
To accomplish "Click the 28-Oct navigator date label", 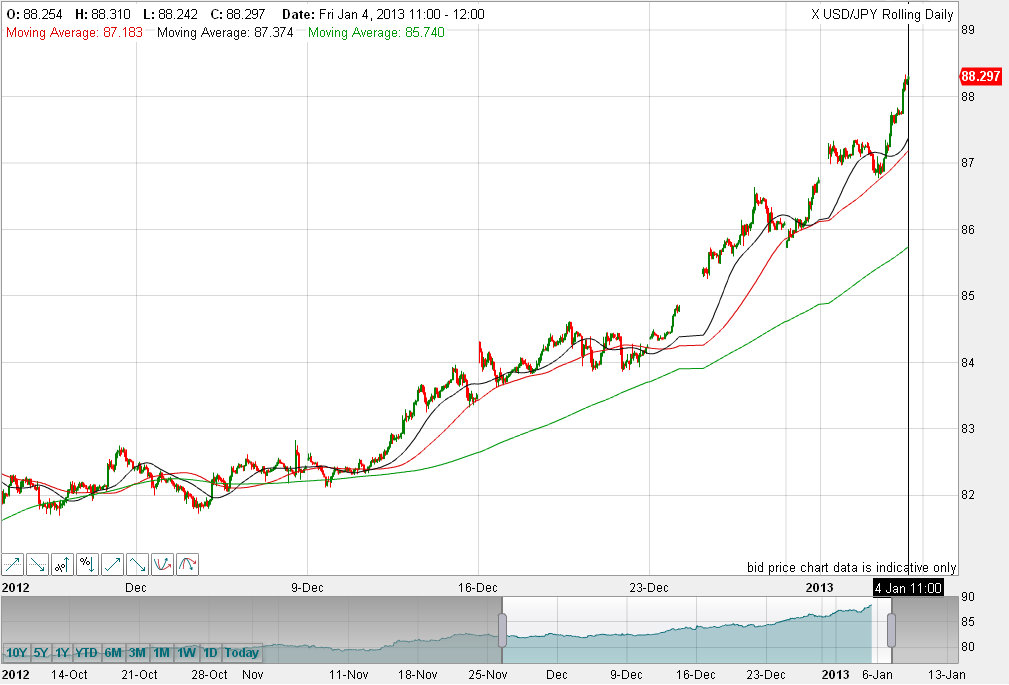I will pyautogui.click(x=209, y=675).
